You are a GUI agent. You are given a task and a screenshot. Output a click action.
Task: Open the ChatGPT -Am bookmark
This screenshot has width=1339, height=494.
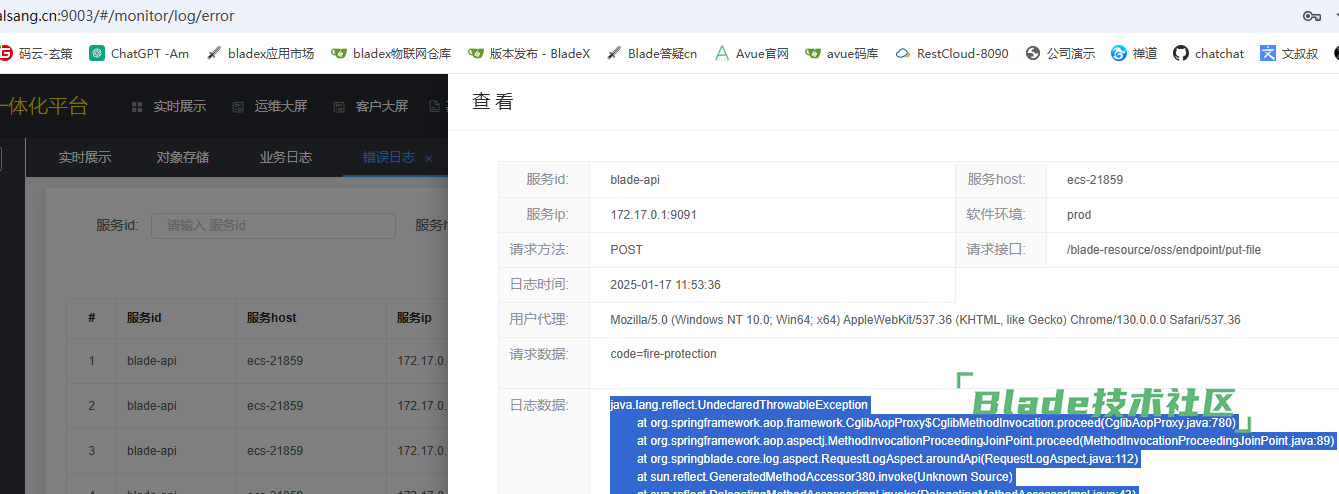(x=139, y=53)
